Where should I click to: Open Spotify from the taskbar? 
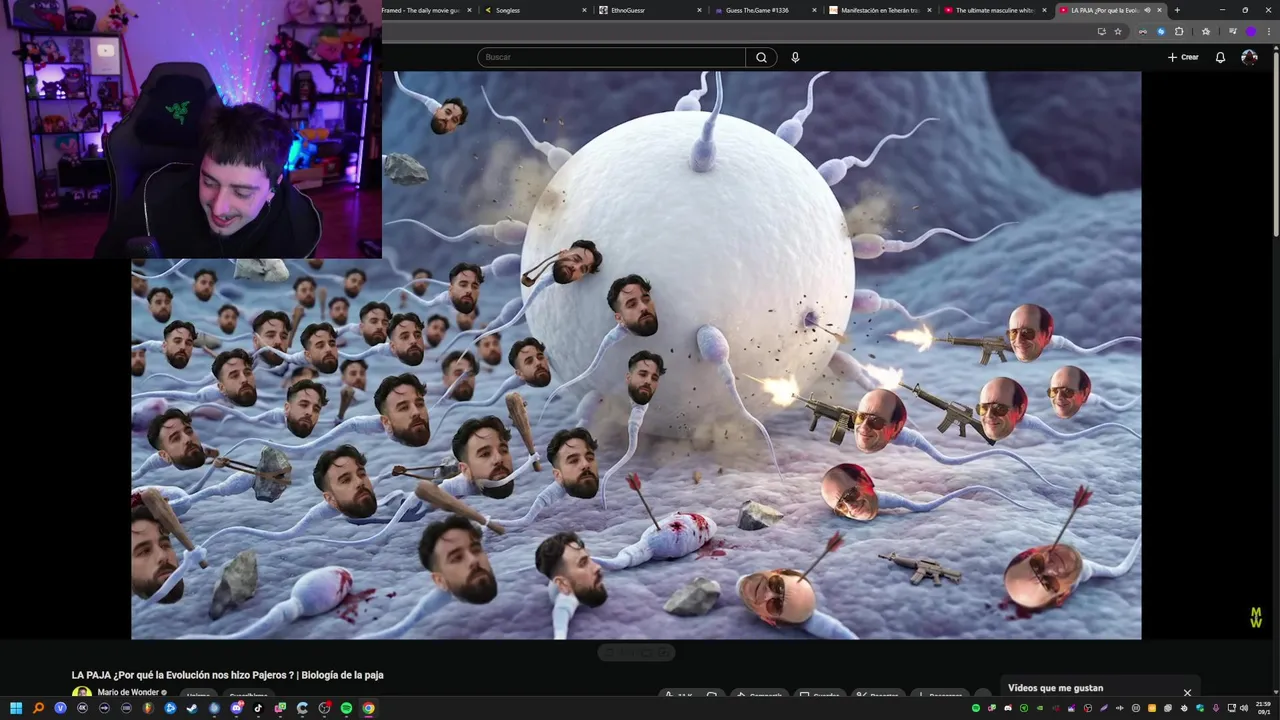(x=346, y=708)
